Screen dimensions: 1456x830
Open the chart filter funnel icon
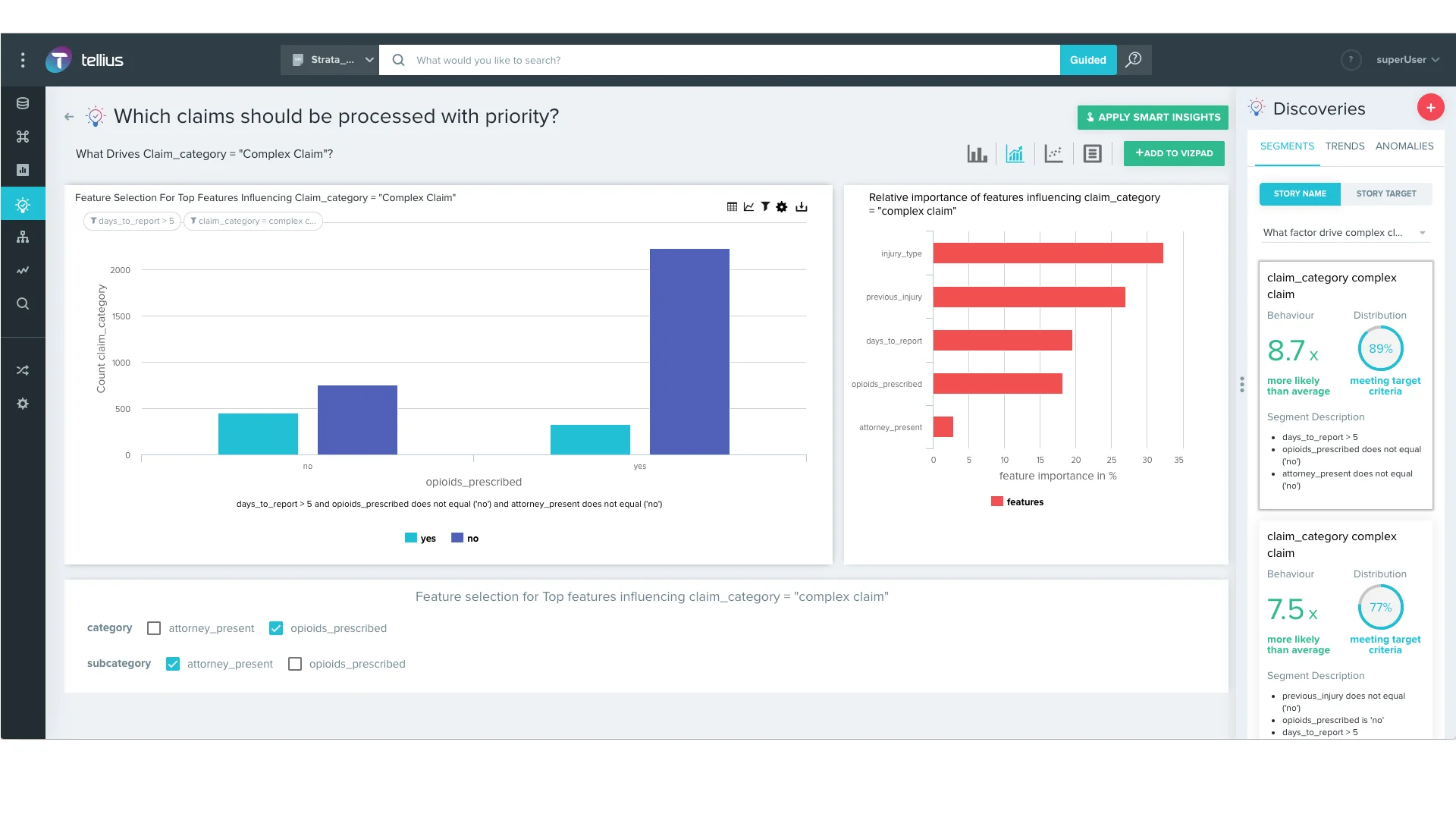[765, 206]
